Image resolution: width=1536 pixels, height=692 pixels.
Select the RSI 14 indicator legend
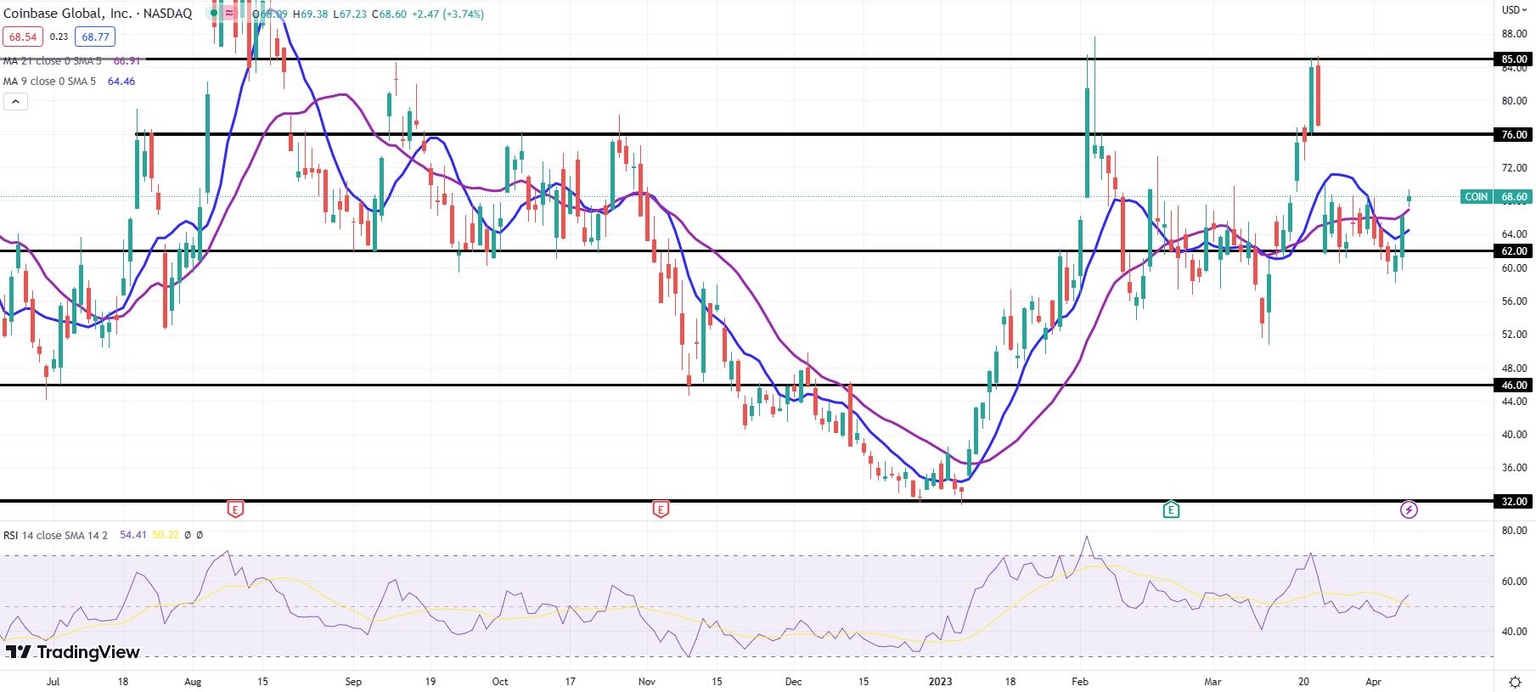pos(58,535)
